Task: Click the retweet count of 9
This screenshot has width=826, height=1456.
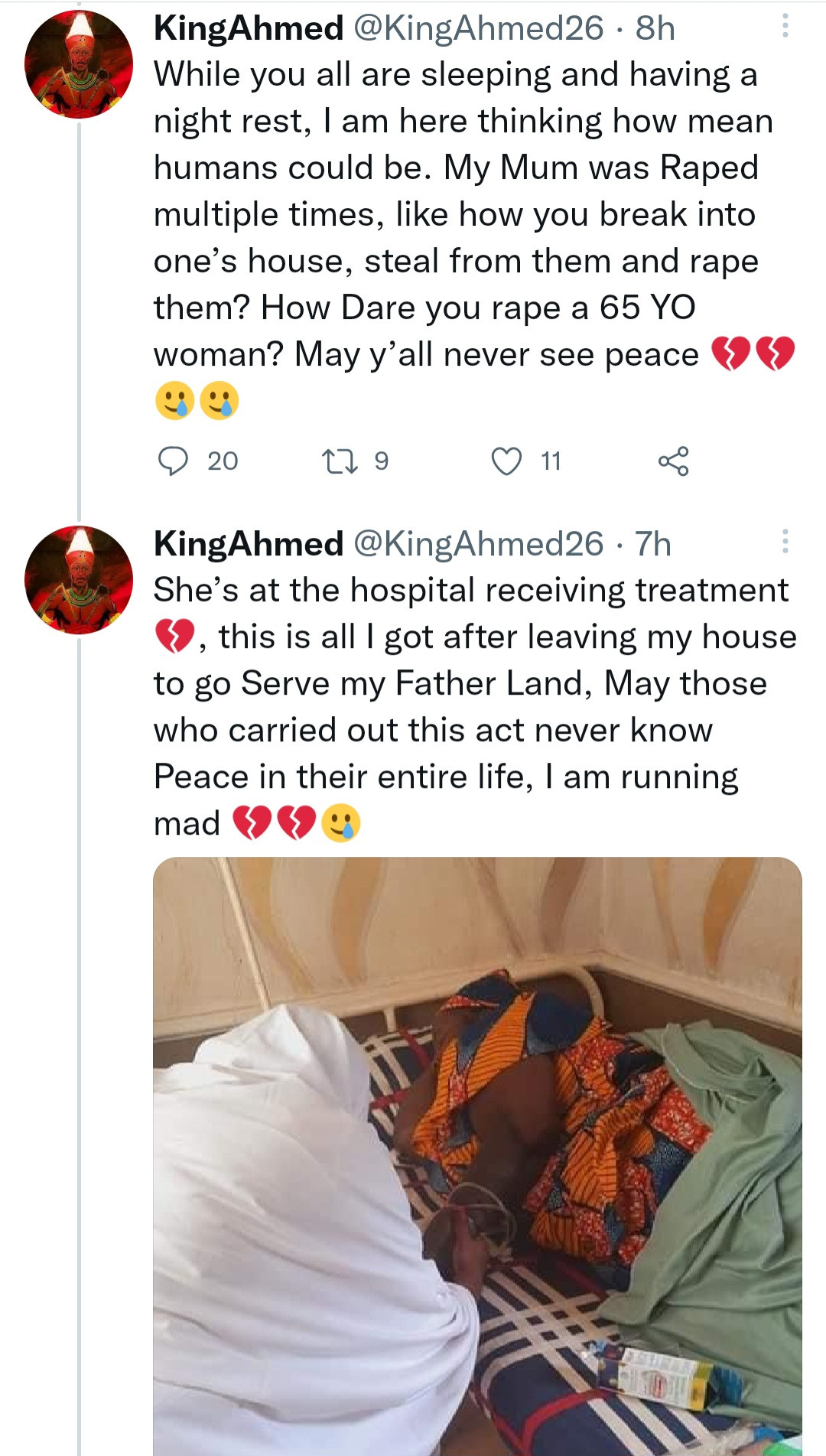Action: 381,461
